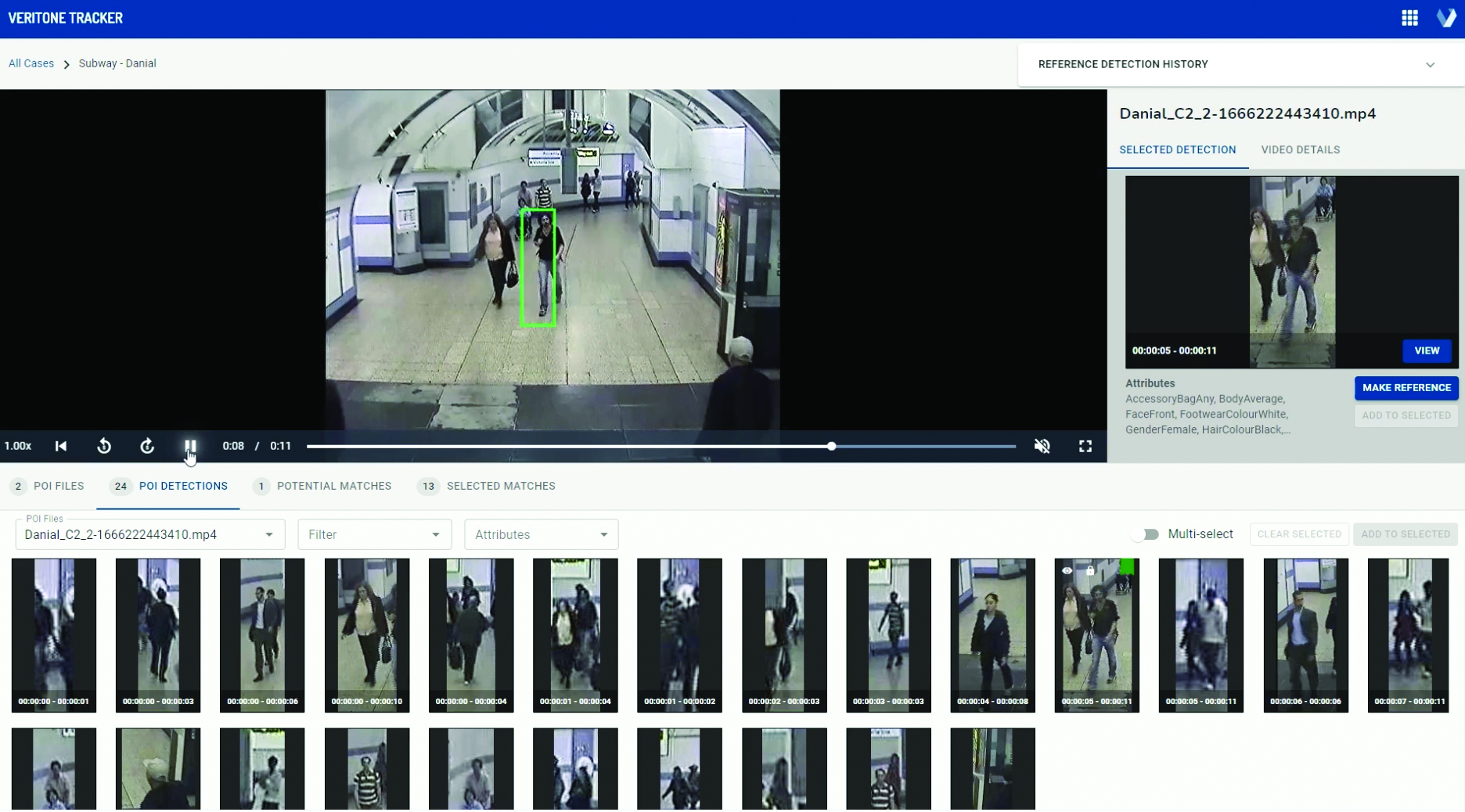1465x812 pixels.
Task: Rewind the video five seconds
Action: click(104, 446)
